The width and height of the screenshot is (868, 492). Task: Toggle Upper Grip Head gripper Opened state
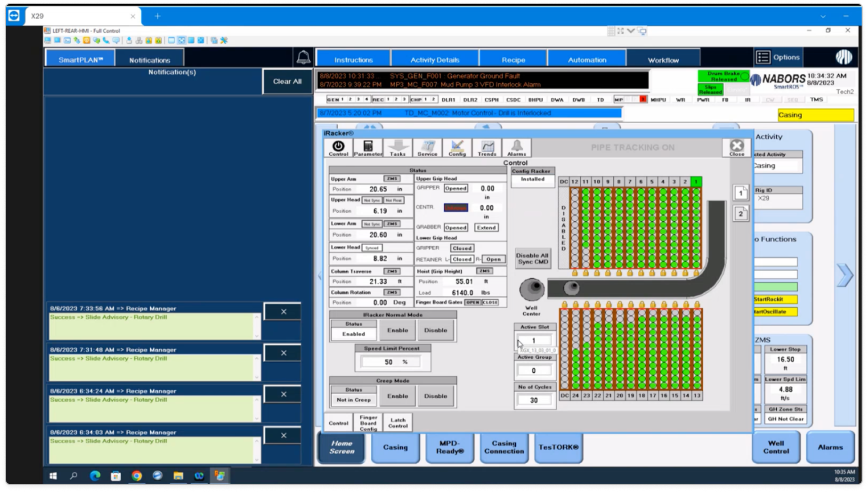(456, 188)
